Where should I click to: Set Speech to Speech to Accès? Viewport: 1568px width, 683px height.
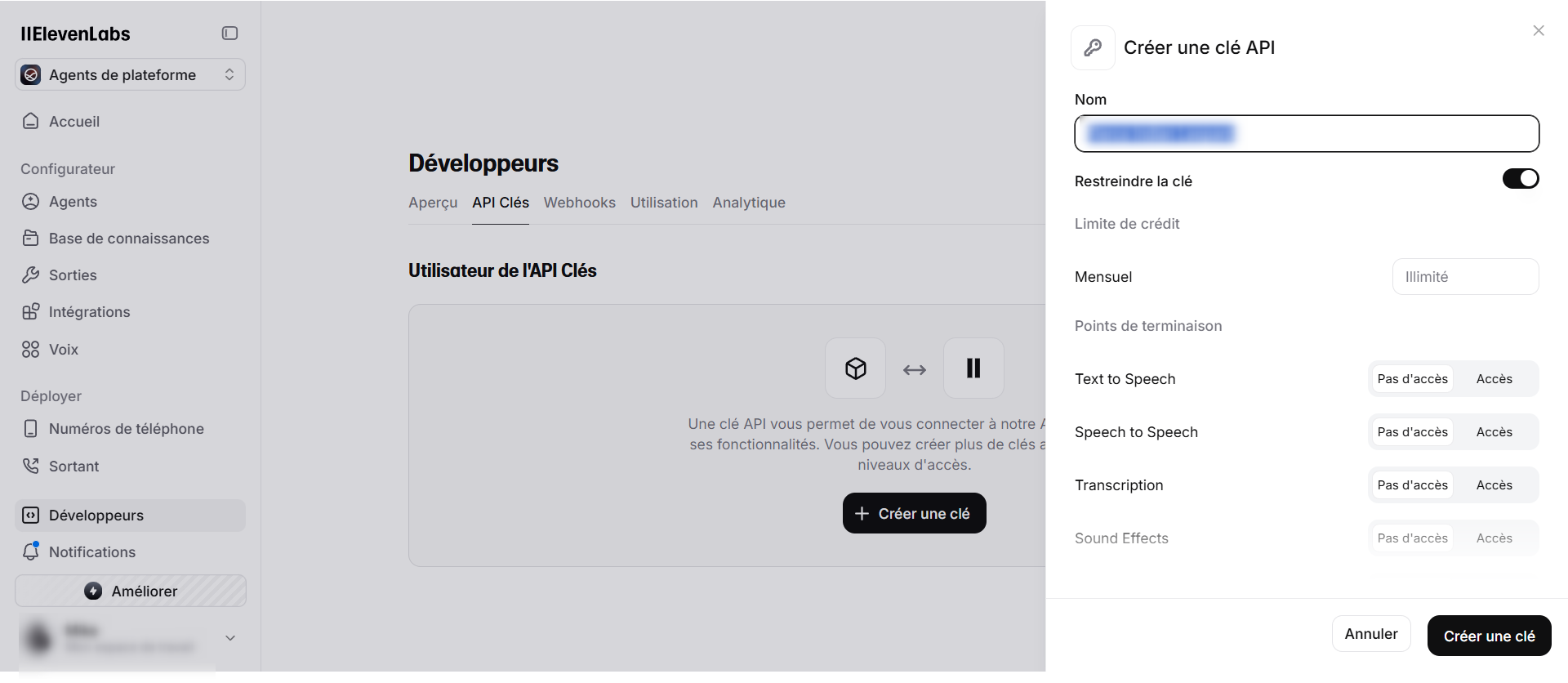1494,432
